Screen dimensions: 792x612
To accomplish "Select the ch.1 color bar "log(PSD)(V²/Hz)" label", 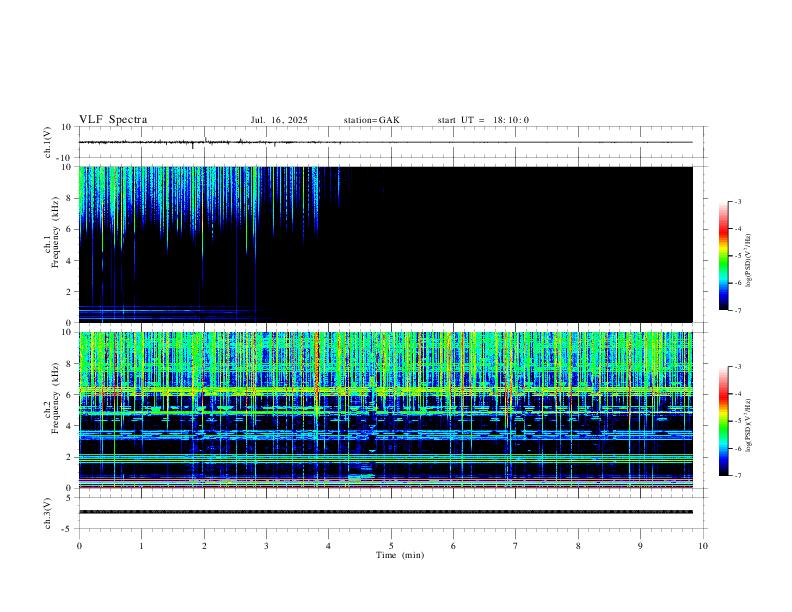I will 749,260.
